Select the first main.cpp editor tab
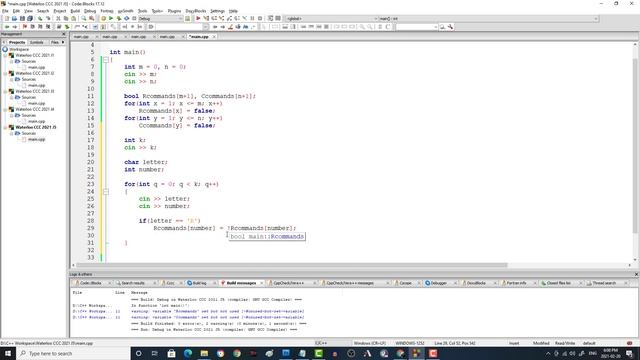This screenshot has width=640, height=360. [81, 37]
